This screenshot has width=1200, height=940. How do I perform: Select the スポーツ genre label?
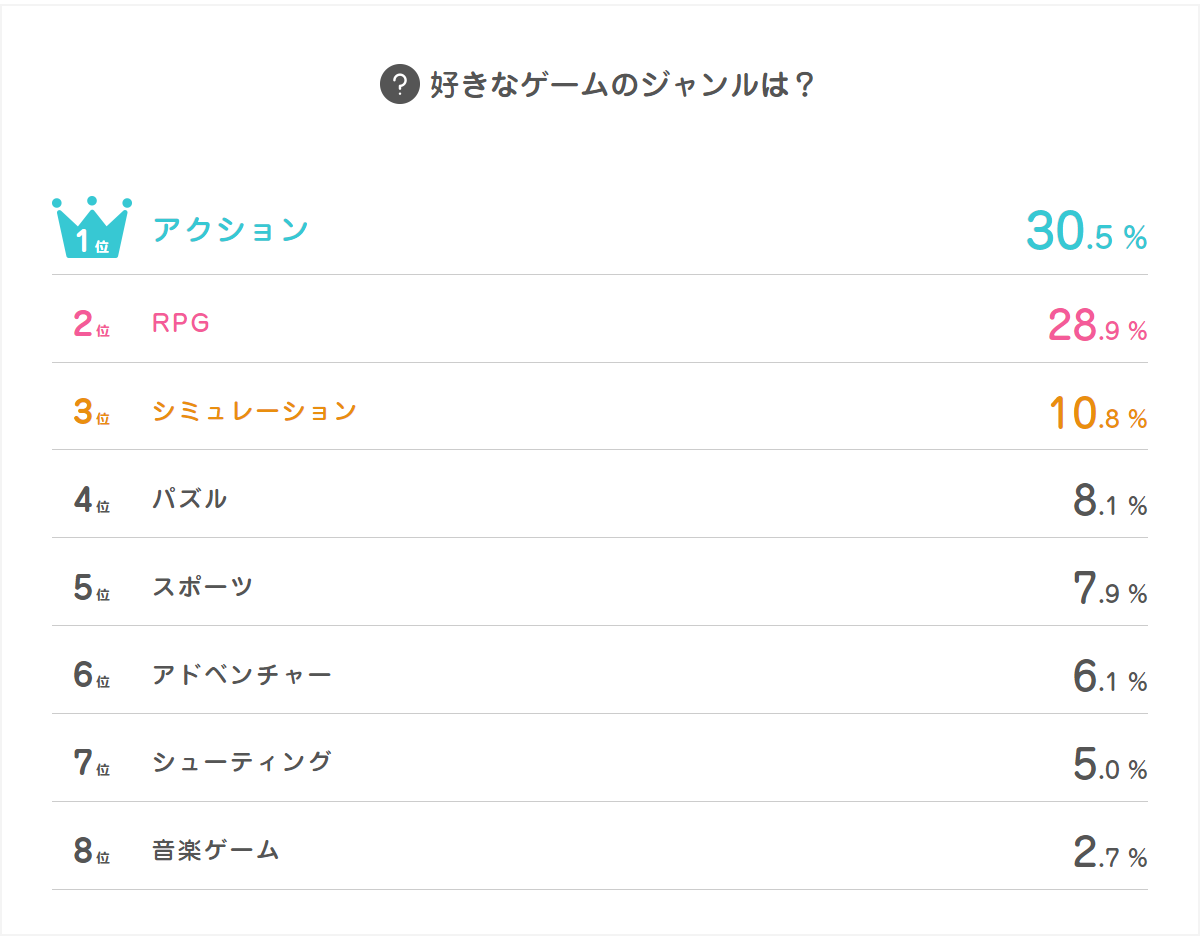pyautogui.click(x=203, y=586)
